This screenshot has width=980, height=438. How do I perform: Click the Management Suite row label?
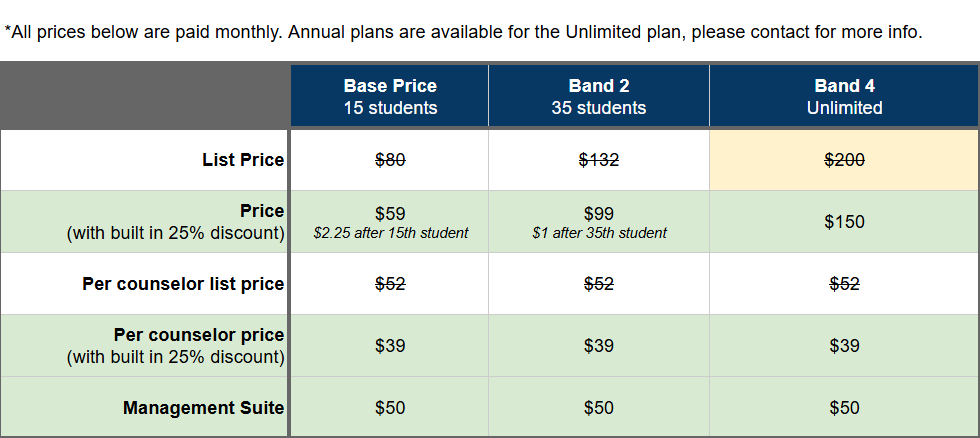click(203, 408)
